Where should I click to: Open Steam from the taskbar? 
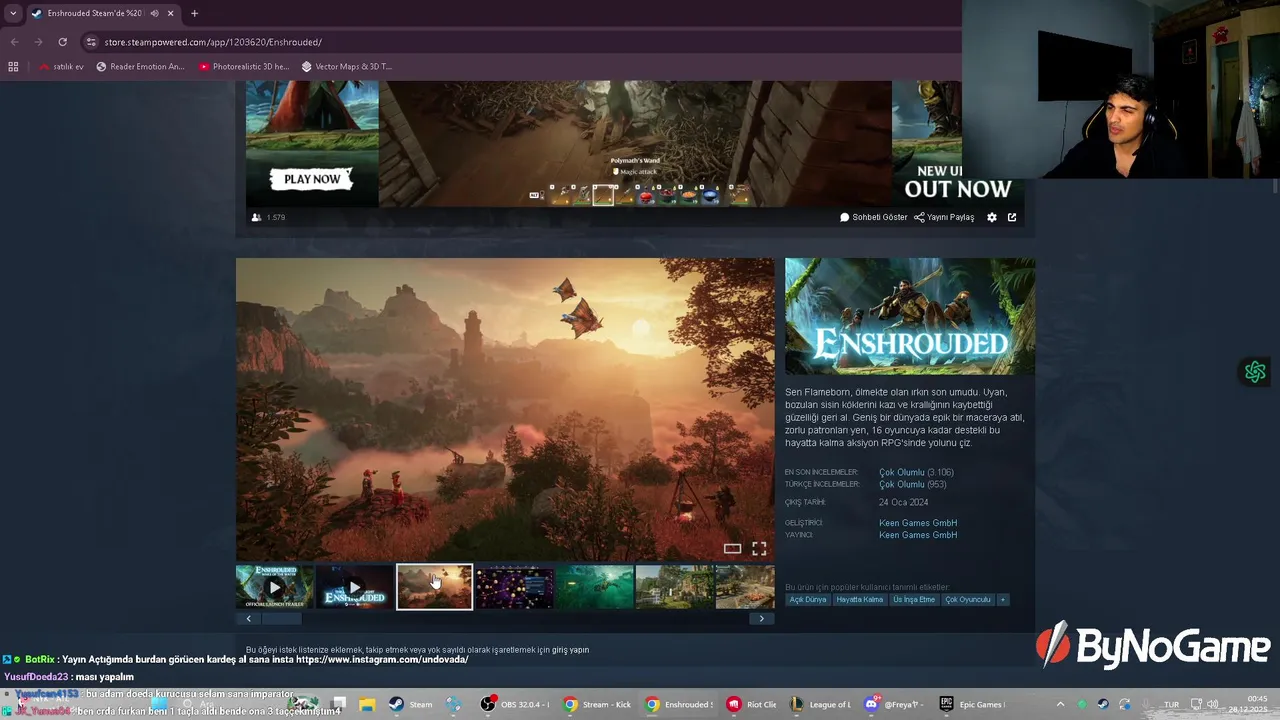tap(410, 704)
